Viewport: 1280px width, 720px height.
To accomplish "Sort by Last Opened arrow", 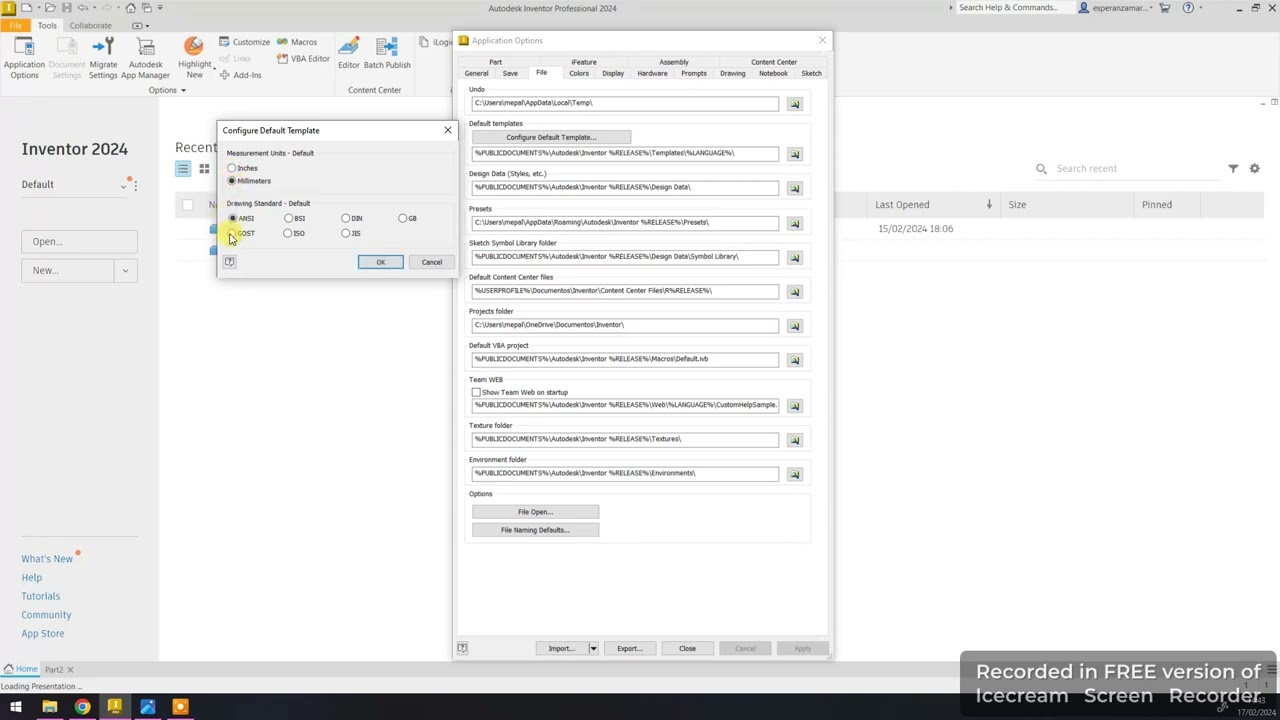I will (x=989, y=205).
